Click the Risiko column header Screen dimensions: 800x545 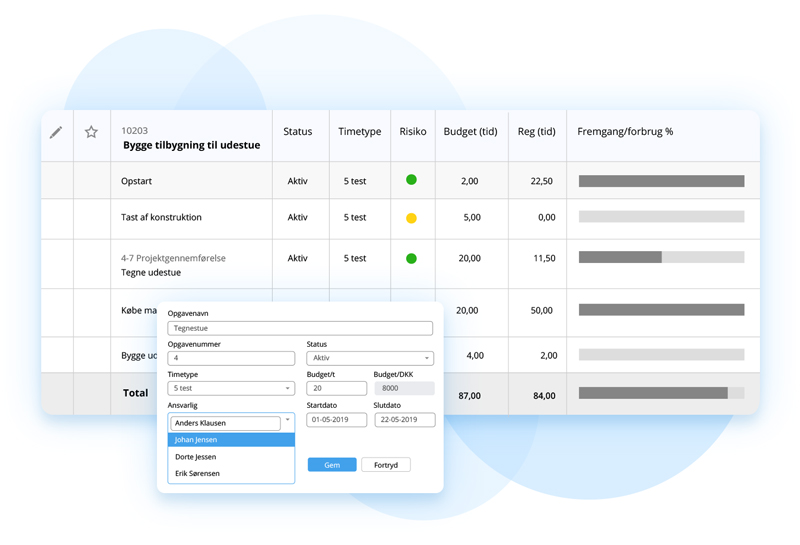[x=413, y=132]
